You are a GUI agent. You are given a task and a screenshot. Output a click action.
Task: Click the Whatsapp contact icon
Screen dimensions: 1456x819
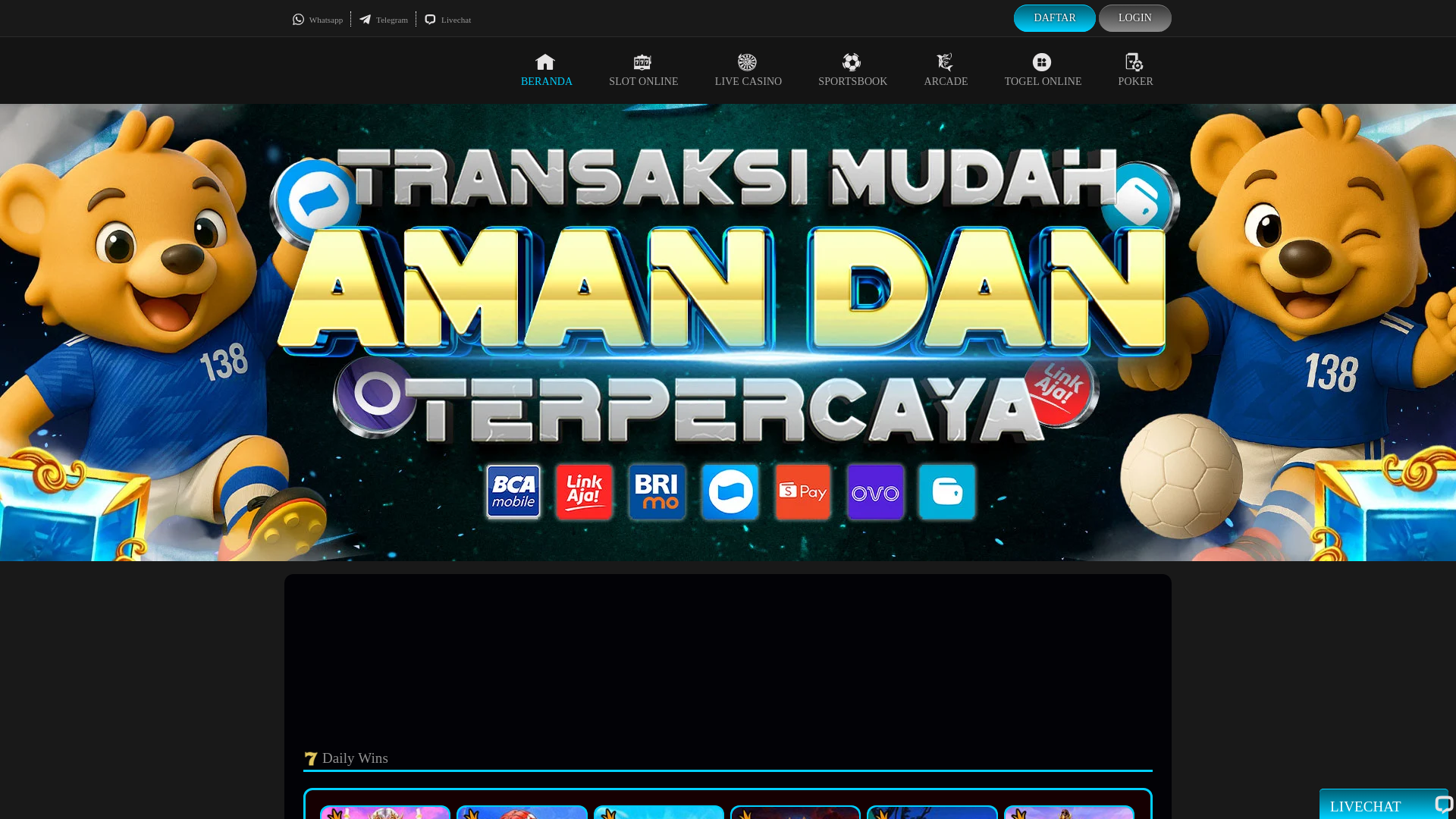click(x=298, y=20)
